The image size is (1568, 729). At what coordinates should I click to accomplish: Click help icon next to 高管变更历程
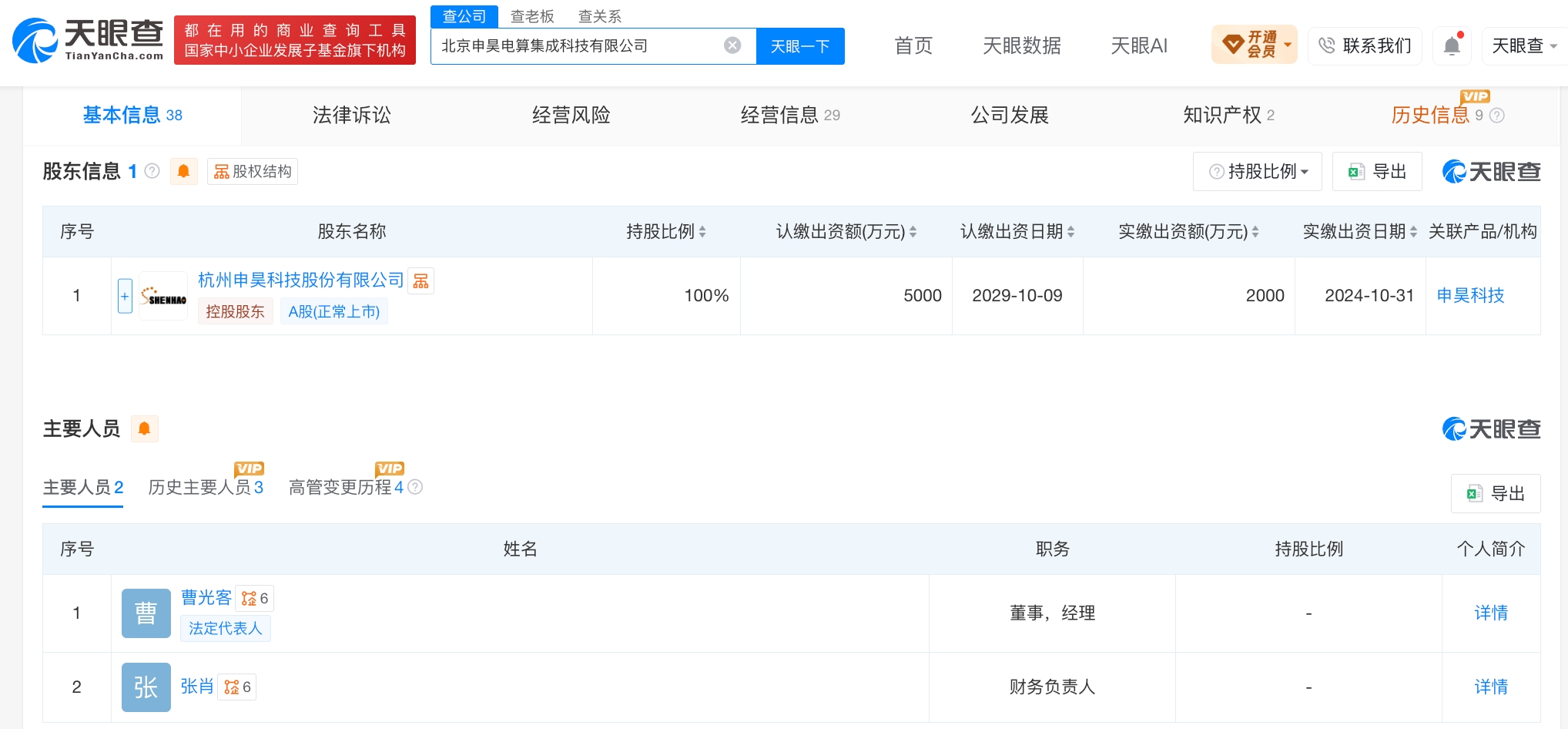(x=415, y=487)
